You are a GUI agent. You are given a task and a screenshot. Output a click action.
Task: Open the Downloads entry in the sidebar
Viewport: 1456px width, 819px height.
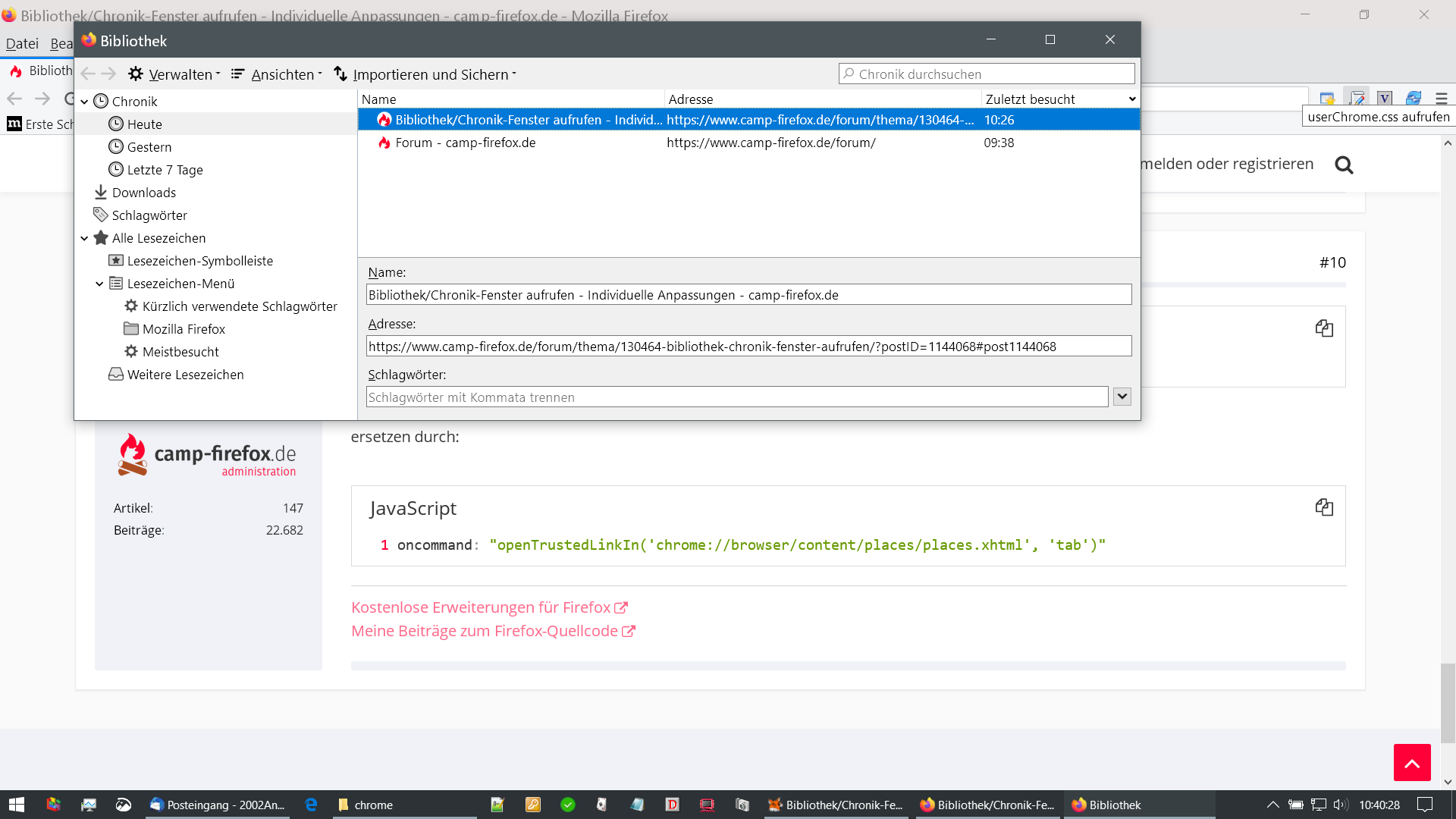[143, 193]
